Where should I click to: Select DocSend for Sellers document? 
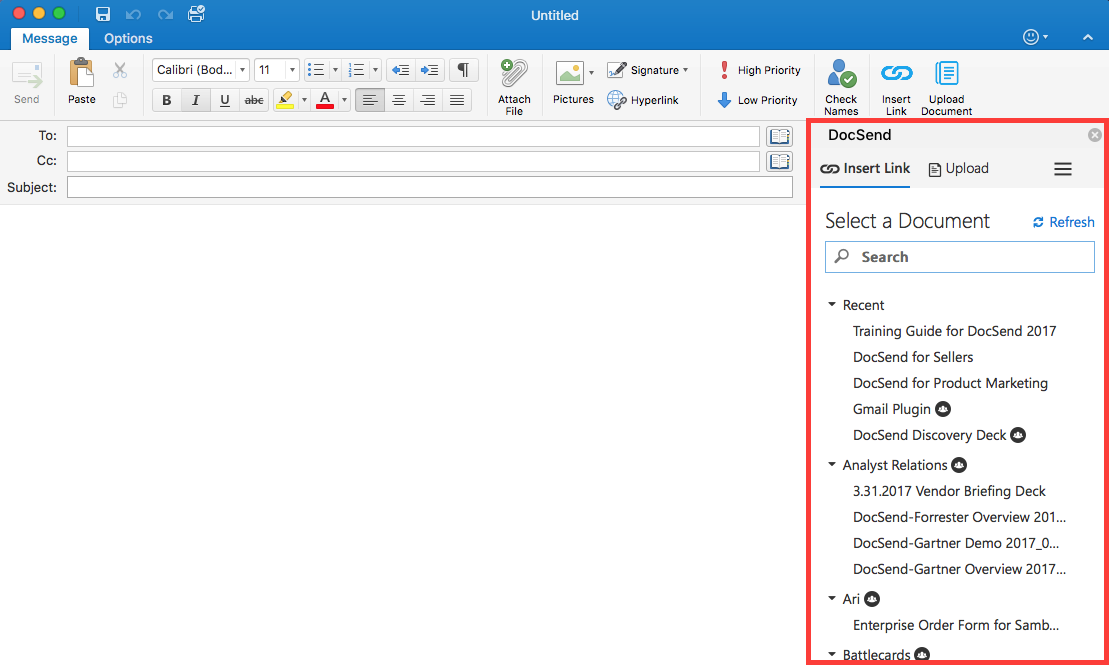click(912, 357)
